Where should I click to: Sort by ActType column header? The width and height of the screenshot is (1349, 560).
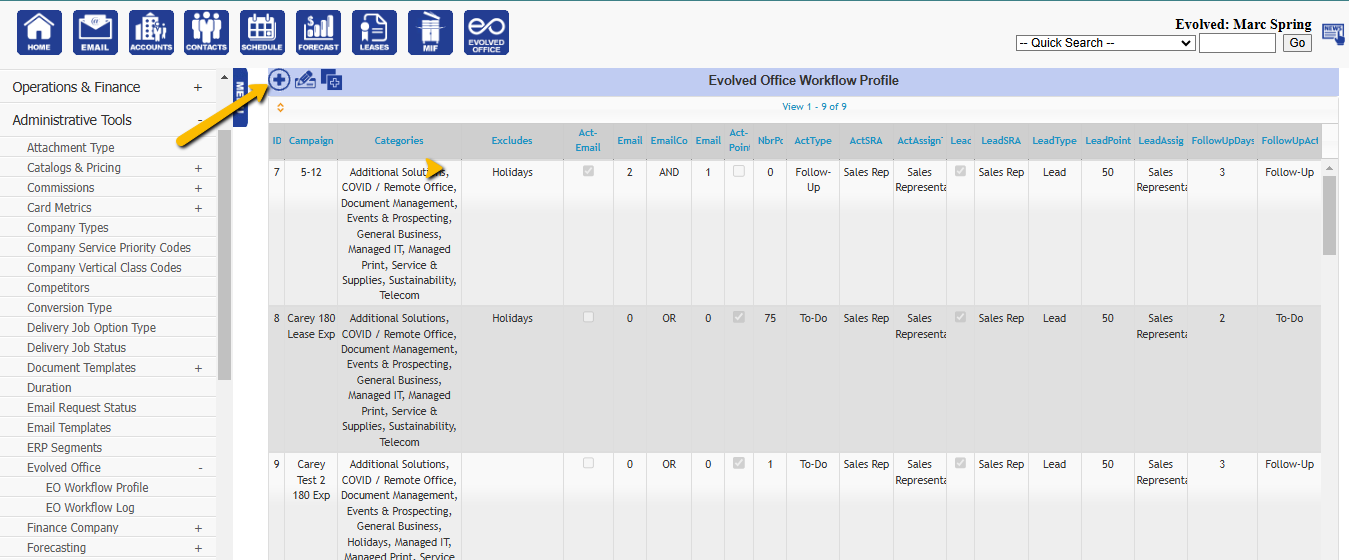[813, 141]
